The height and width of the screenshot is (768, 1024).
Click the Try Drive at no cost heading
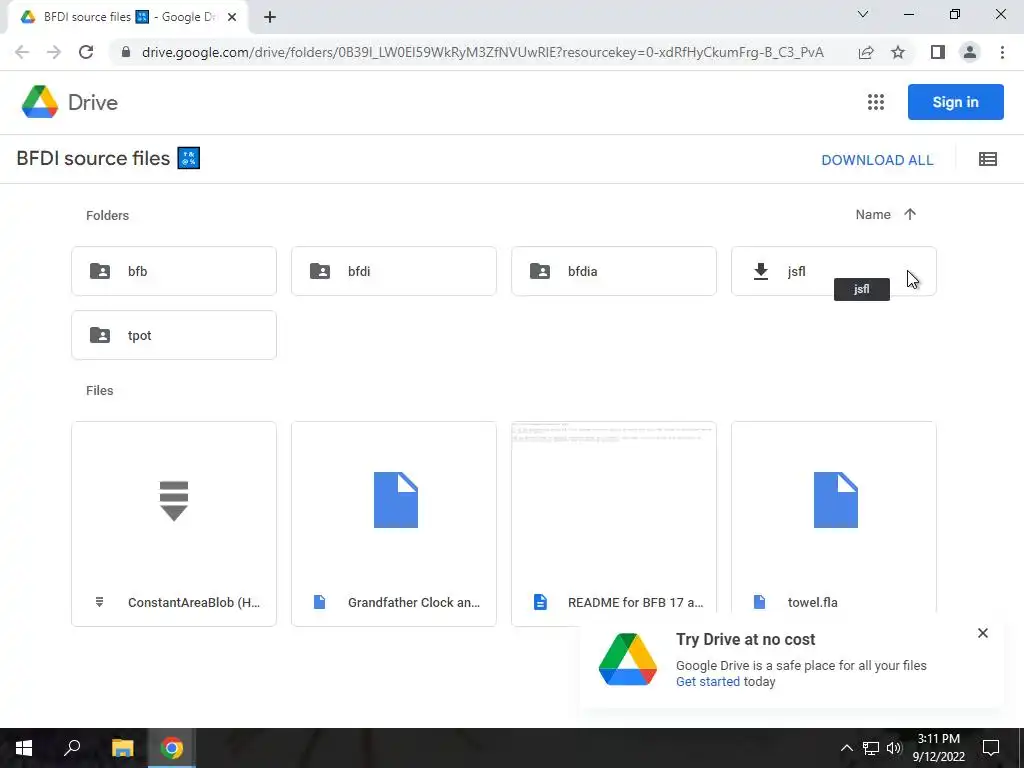pos(745,639)
